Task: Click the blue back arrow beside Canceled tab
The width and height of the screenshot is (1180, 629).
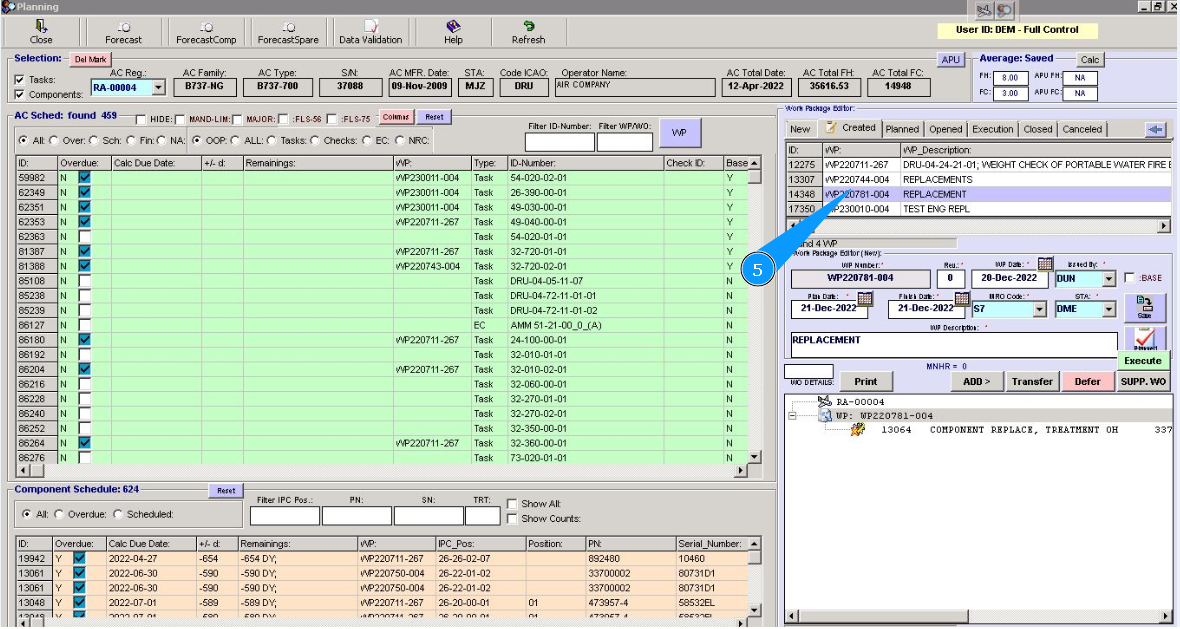Action: coord(1155,129)
